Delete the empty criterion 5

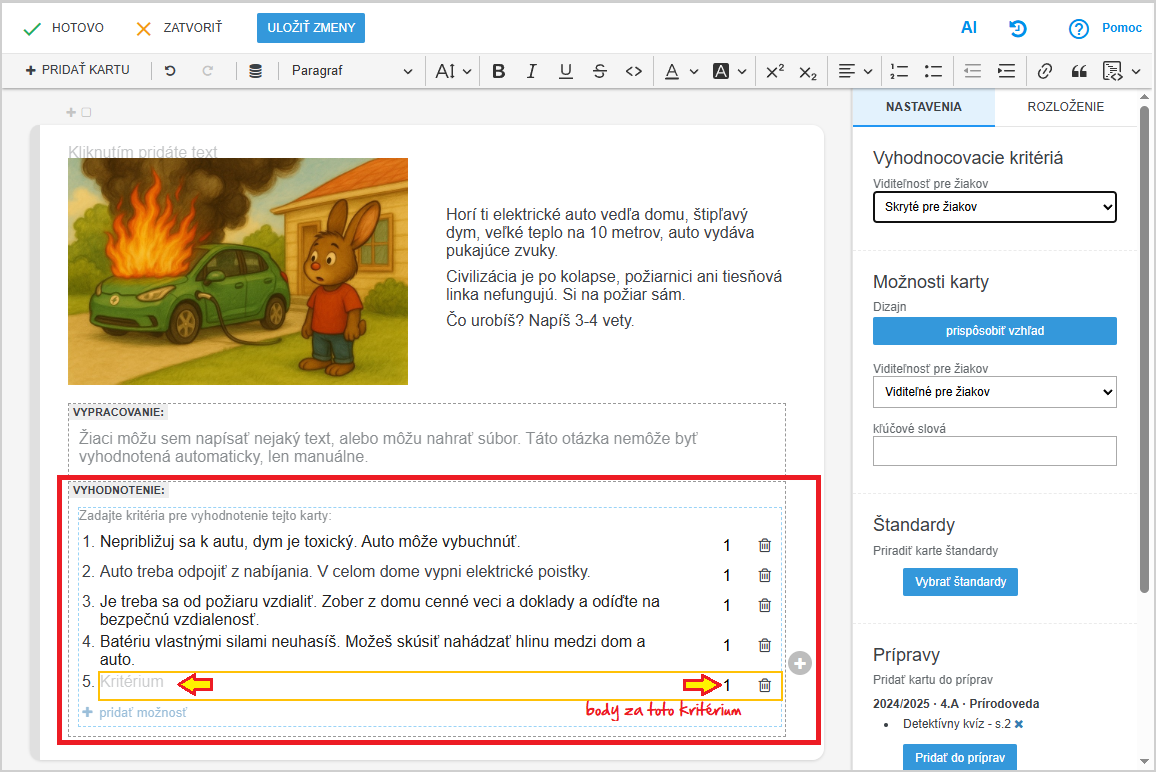765,685
